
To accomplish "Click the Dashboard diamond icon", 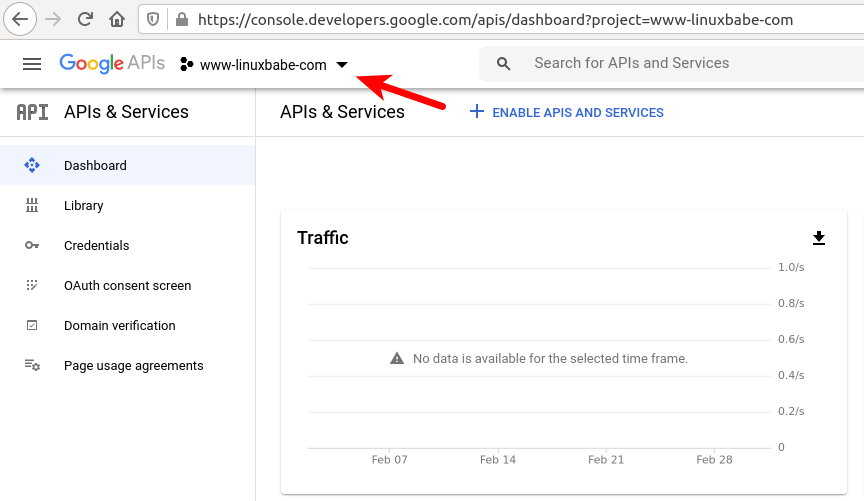I will [32, 166].
